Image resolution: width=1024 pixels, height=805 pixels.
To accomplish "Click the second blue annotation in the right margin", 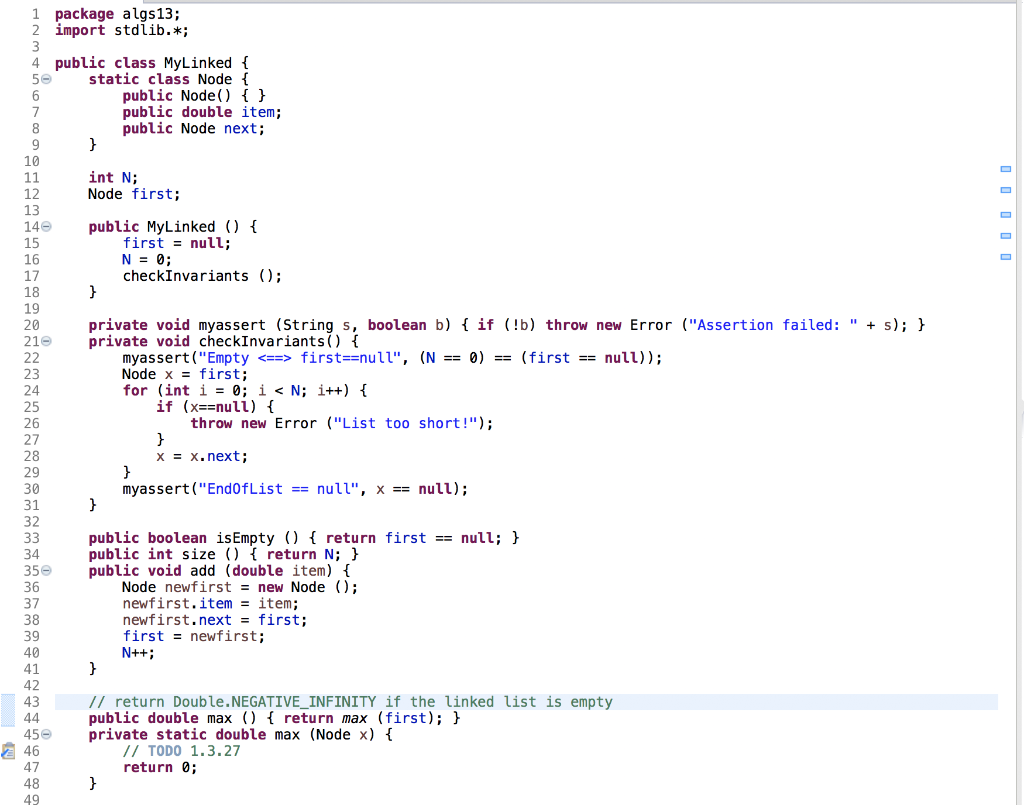I will [x=1006, y=189].
